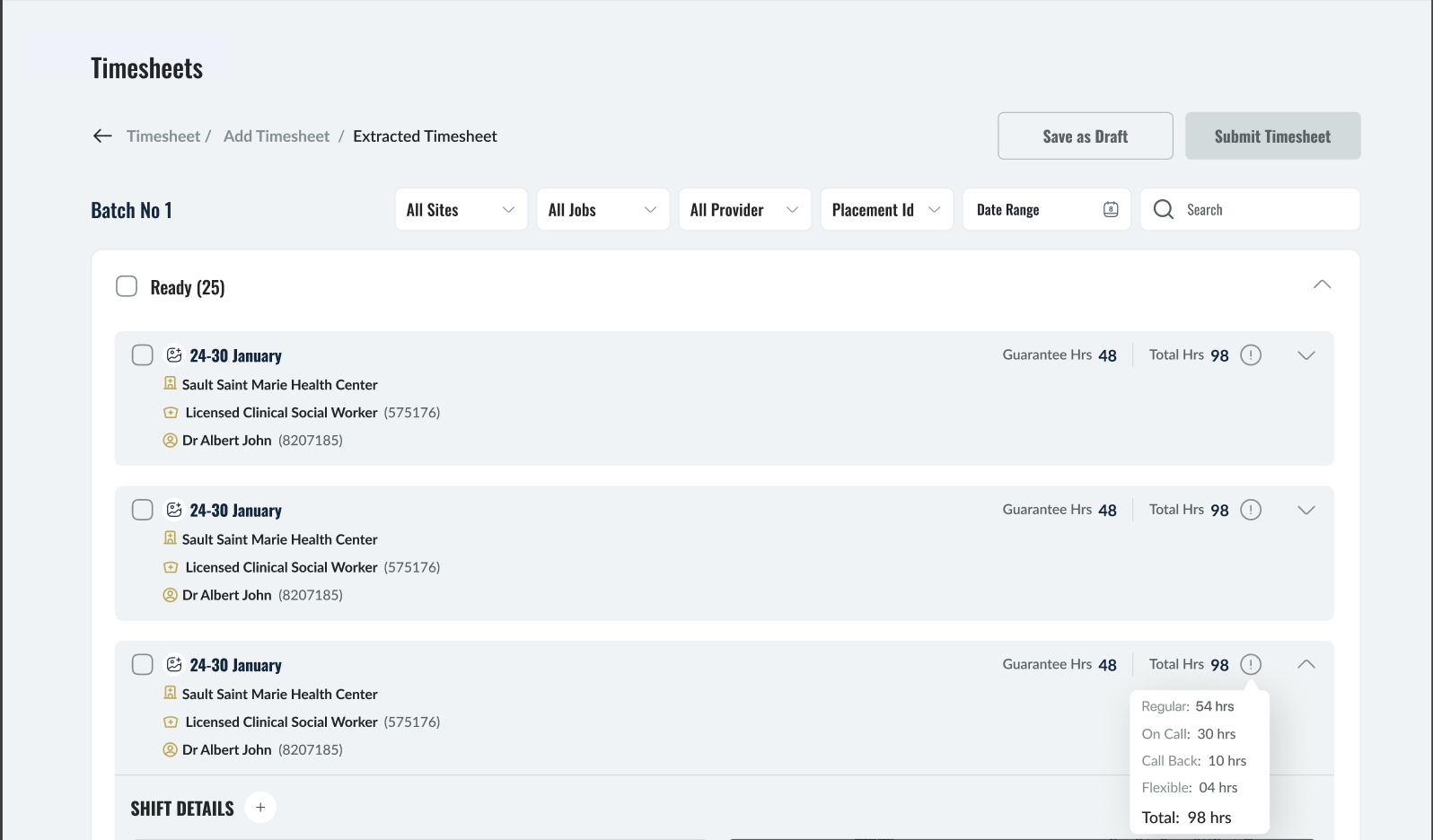Click the building icon on the second card's site row
Screen dimensions: 1433x840
tap(170, 538)
